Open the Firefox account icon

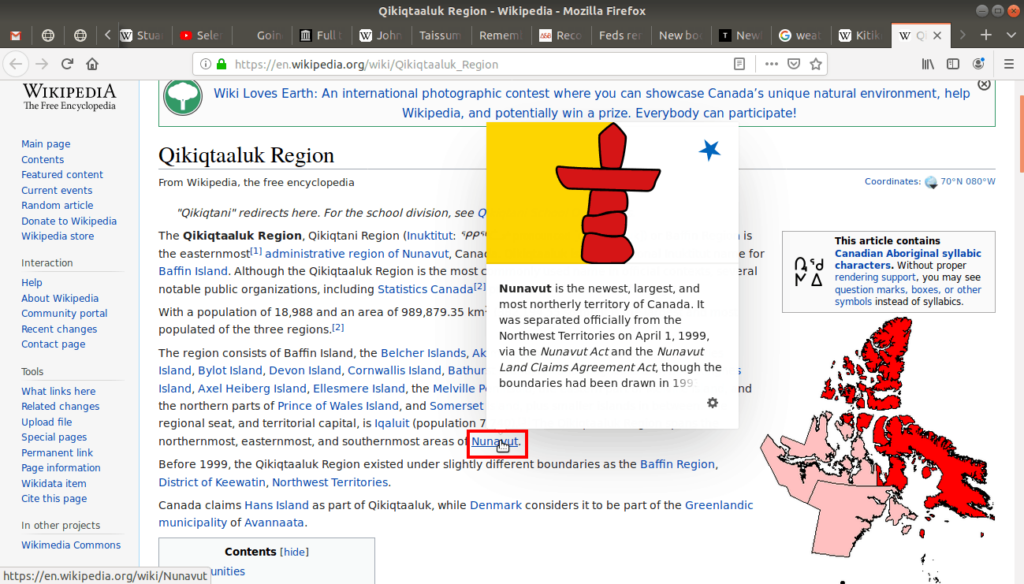(978, 64)
